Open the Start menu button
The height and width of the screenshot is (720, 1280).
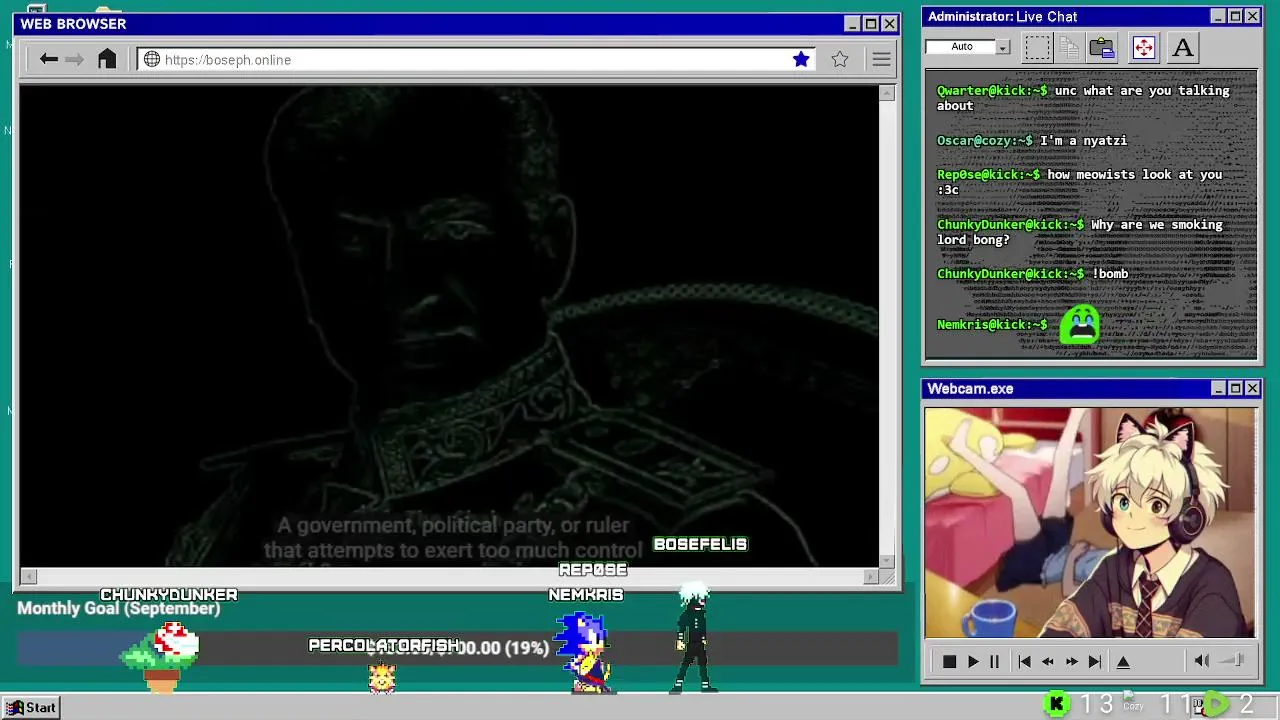[33, 707]
